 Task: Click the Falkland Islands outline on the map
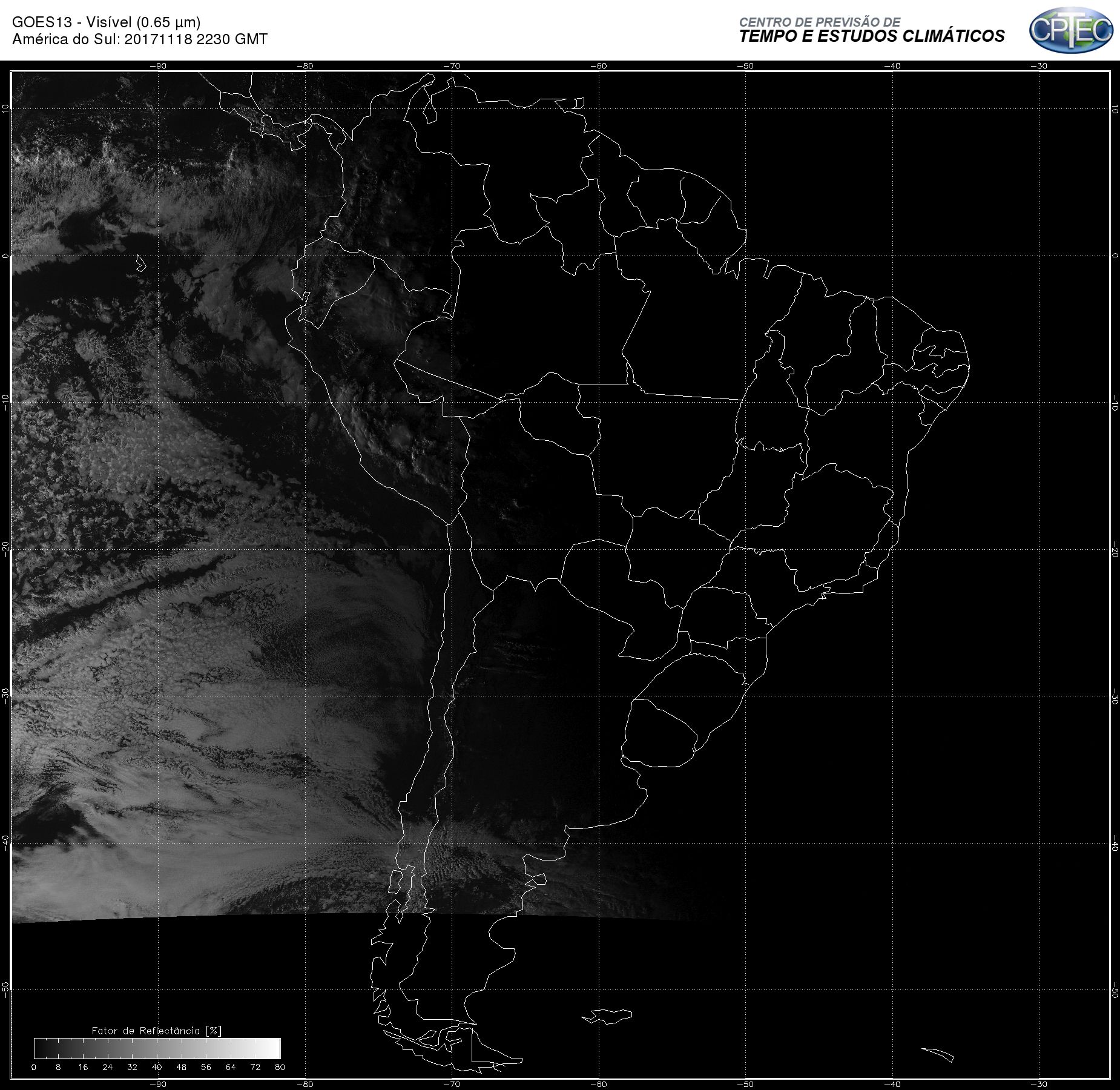(607, 1016)
